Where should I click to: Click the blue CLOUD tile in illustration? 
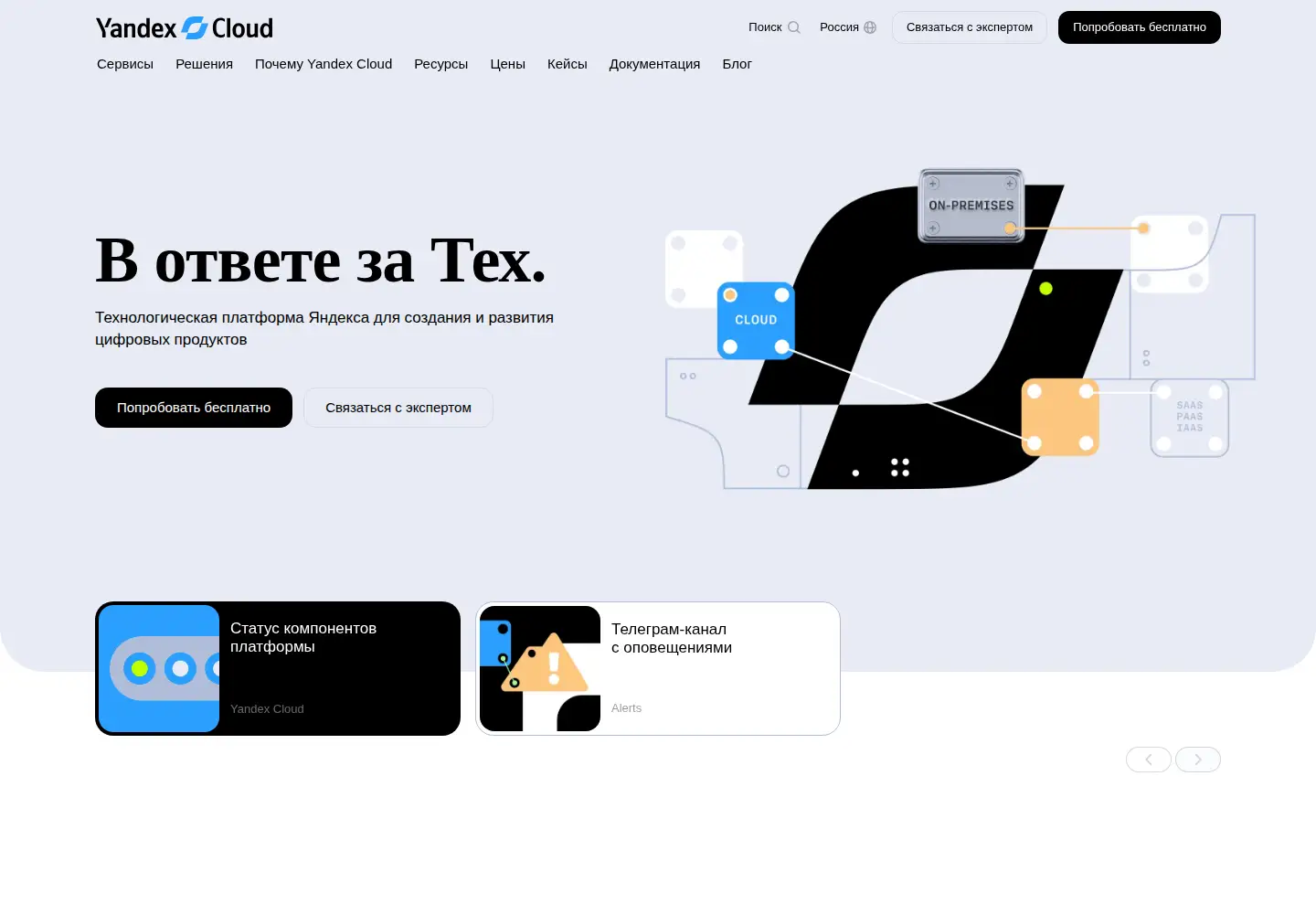756,320
